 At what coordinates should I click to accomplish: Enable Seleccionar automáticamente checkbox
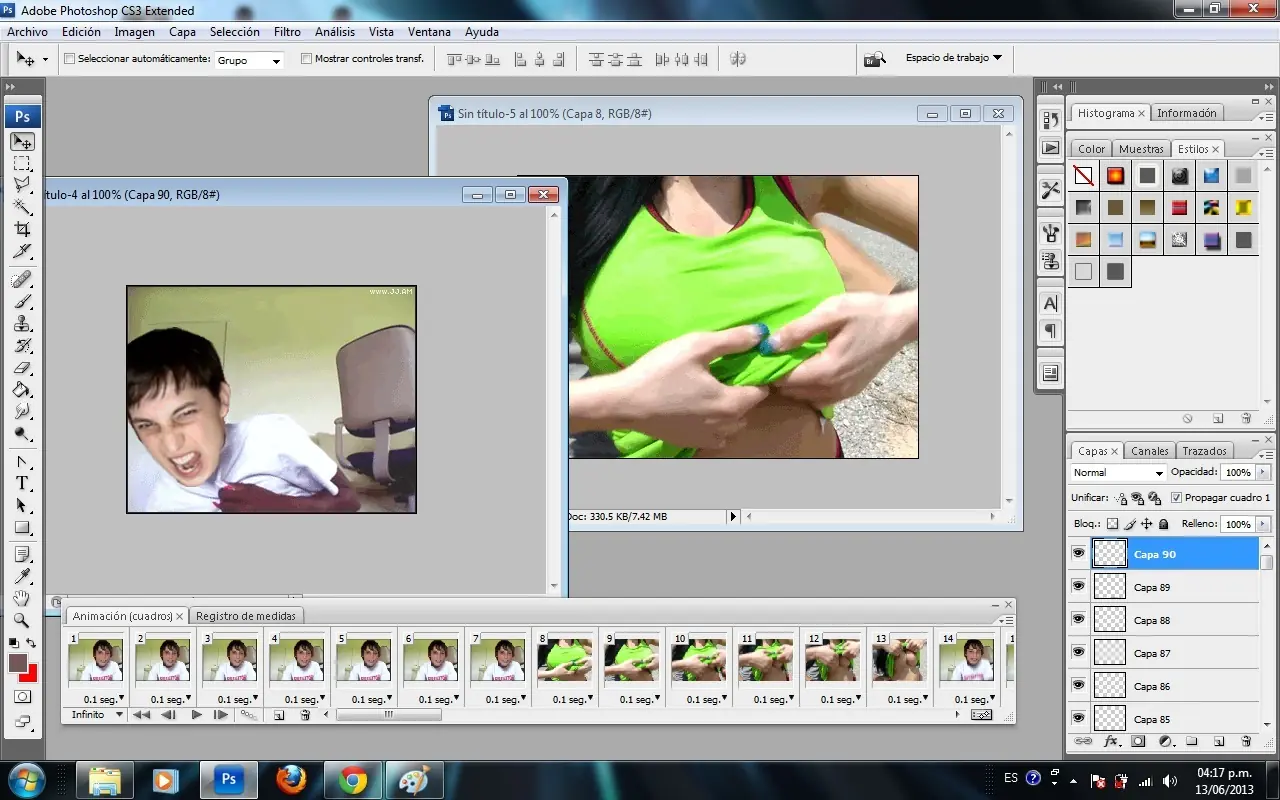69,59
